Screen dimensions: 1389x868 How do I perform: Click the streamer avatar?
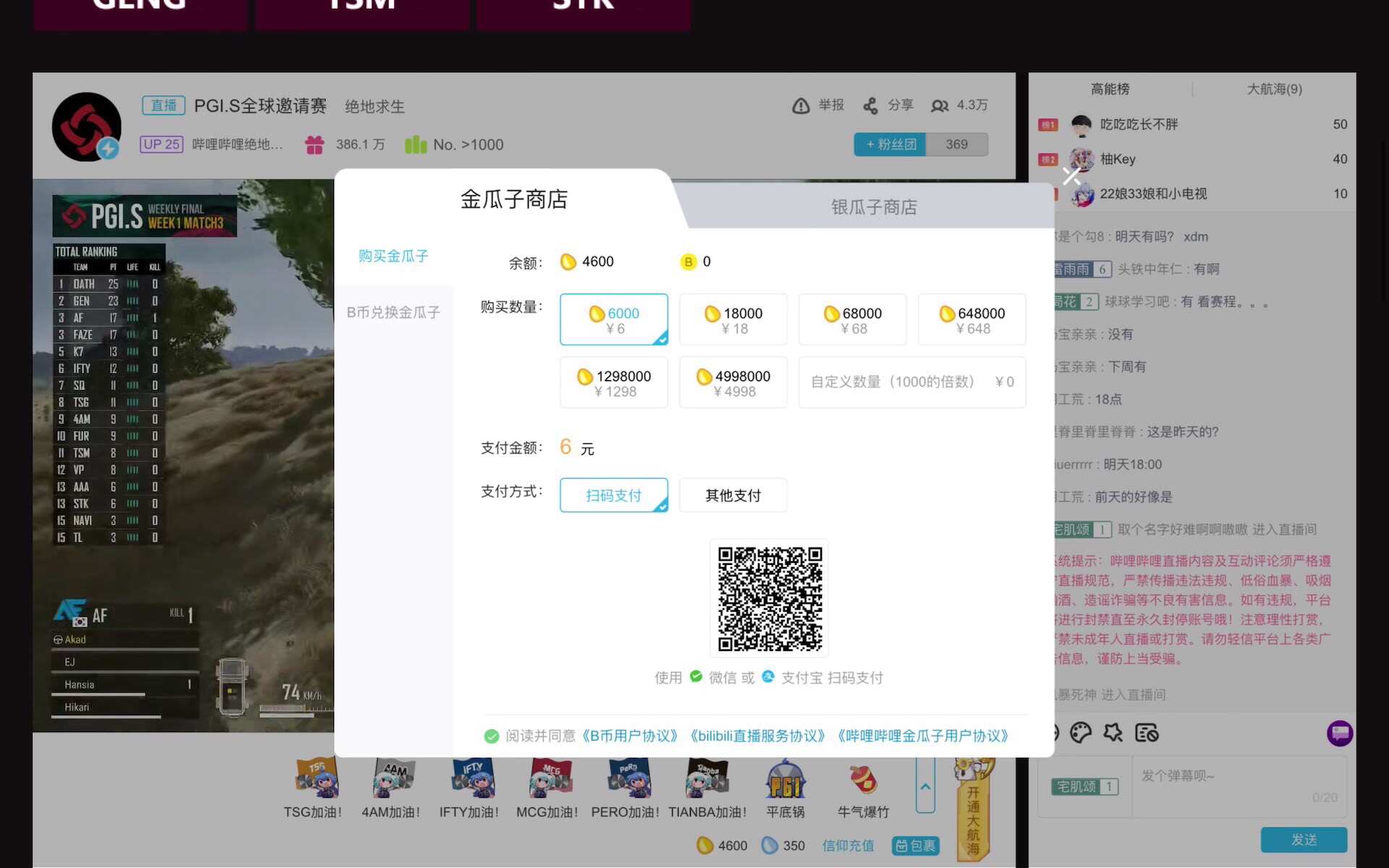[87, 127]
